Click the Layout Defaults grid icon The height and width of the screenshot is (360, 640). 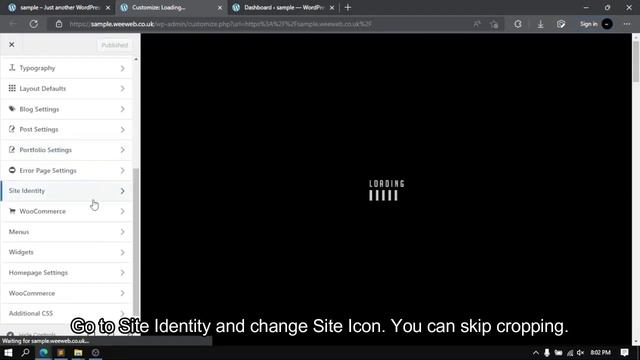pyautogui.click(x=12, y=88)
